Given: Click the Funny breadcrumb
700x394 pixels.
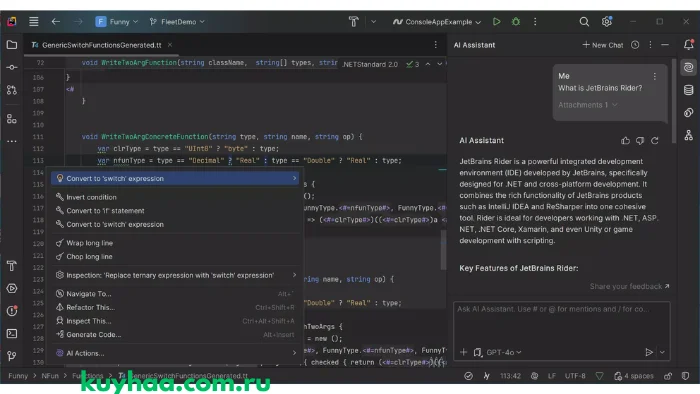Looking at the screenshot, I should [x=18, y=376].
